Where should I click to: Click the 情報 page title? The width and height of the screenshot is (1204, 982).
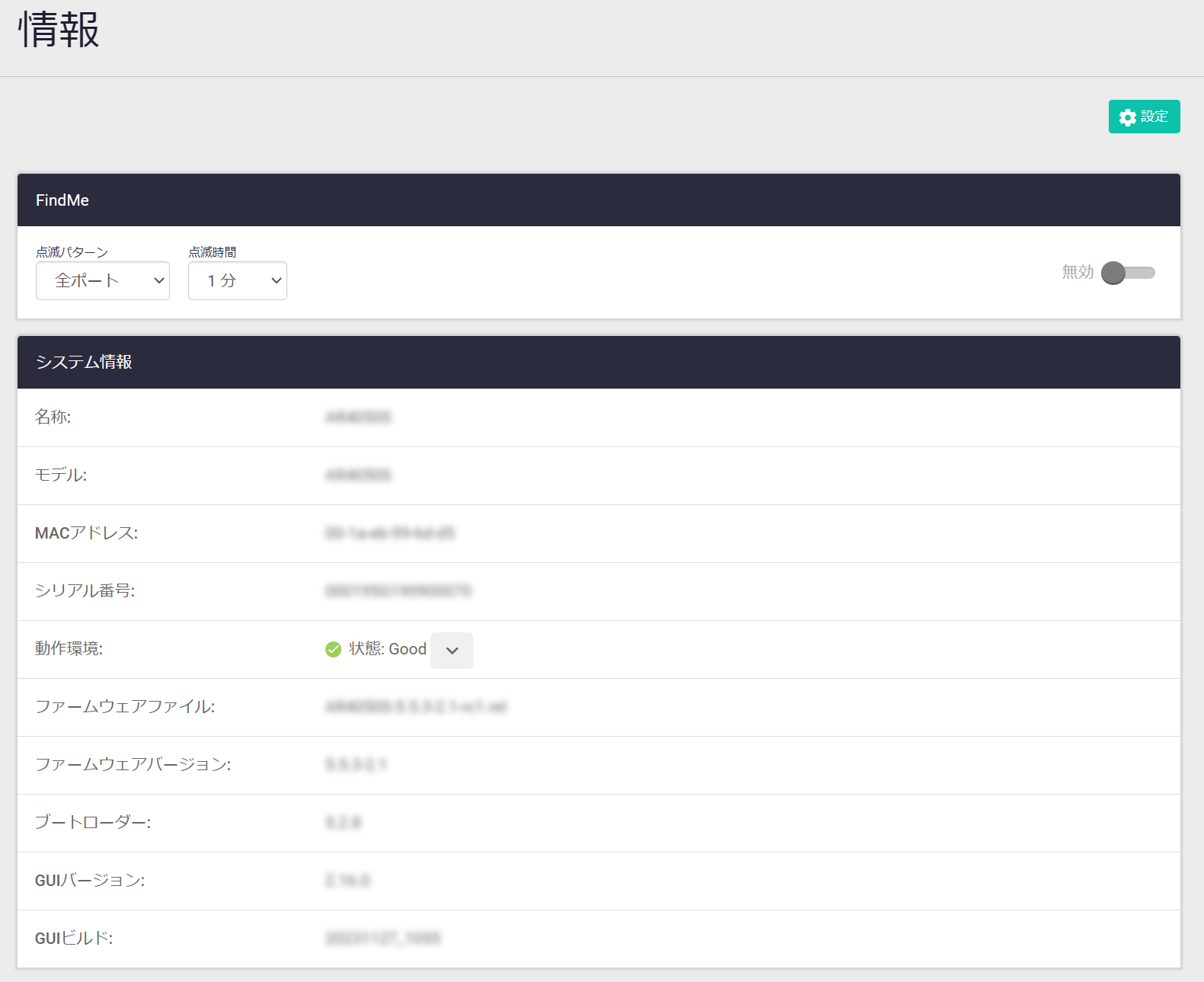click(x=59, y=30)
